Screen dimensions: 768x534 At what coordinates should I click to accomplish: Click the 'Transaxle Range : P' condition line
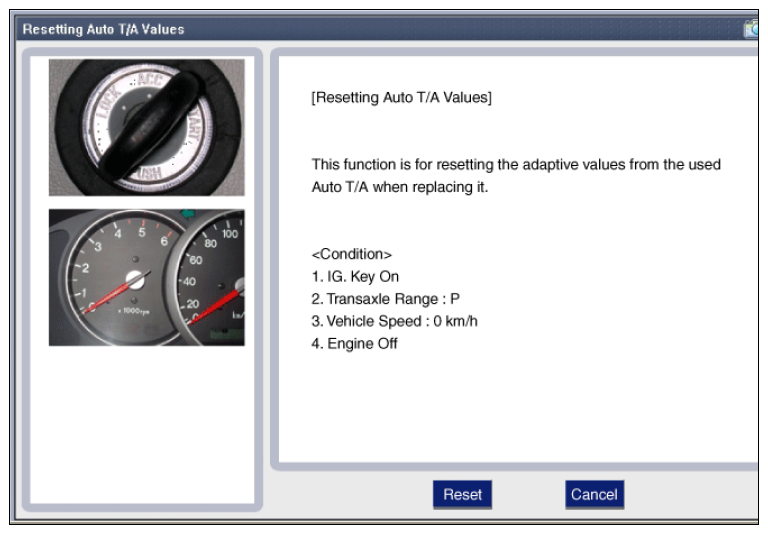point(385,299)
